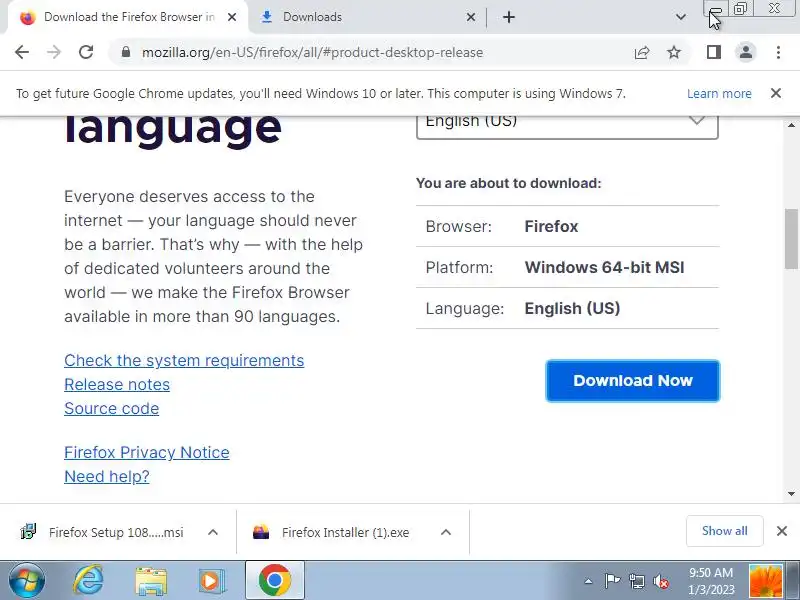The height and width of the screenshot is (600, 800).
Task: Open the Source code link
Action: (x=112, y=408)
